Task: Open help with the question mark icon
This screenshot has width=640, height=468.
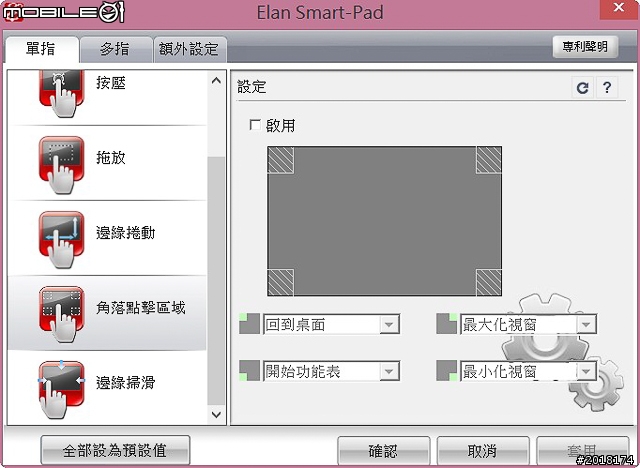Action: [607, 87]
